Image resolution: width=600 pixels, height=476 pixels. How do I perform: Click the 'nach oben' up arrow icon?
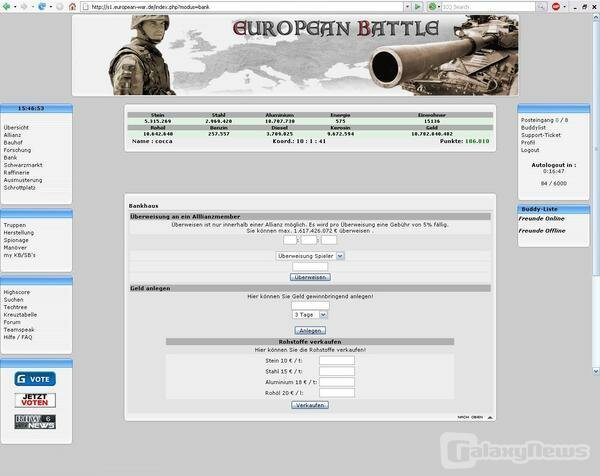pos(490,417)
